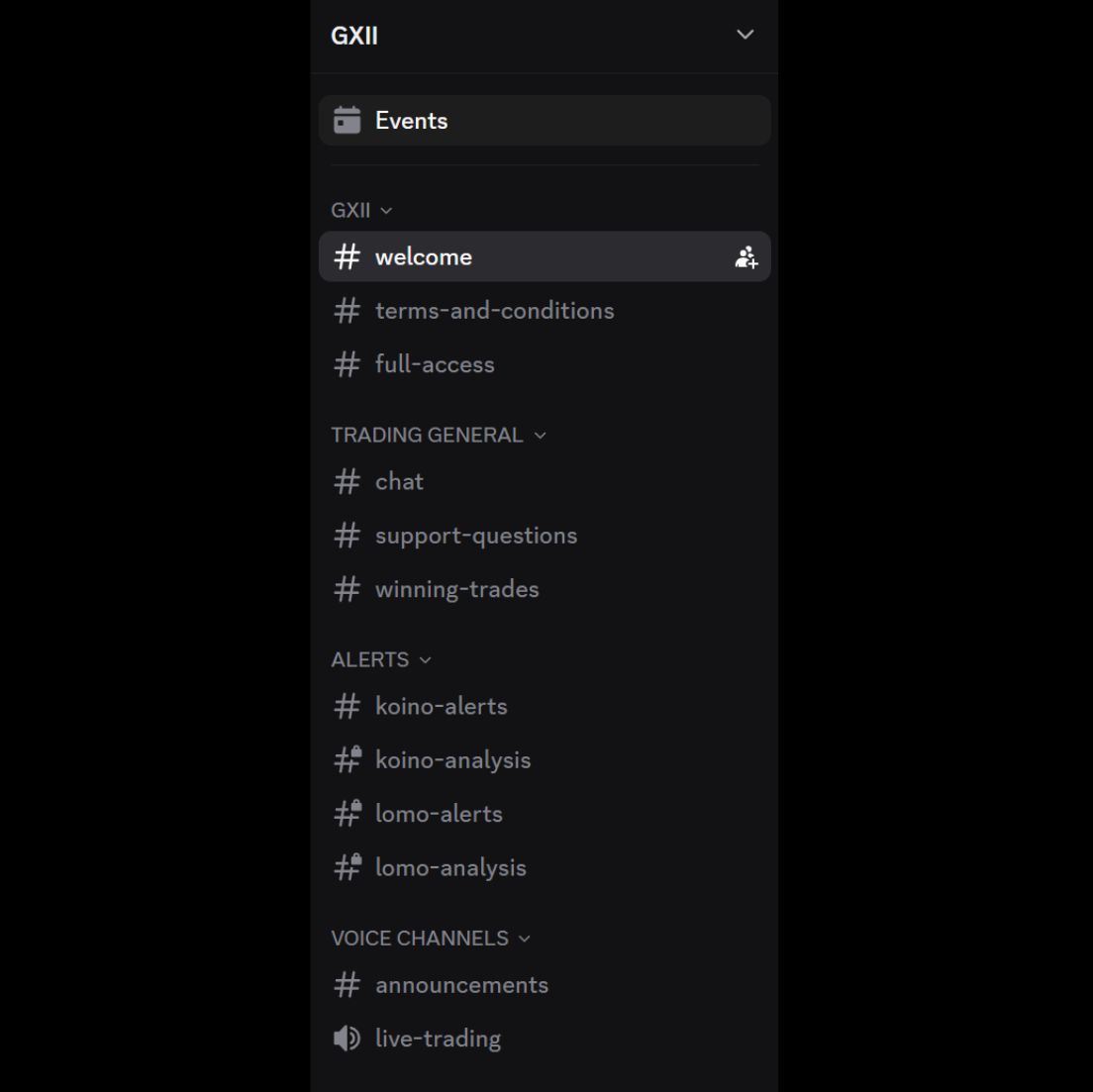Select the welcome channel
1093x1092 pixels.
545,256
